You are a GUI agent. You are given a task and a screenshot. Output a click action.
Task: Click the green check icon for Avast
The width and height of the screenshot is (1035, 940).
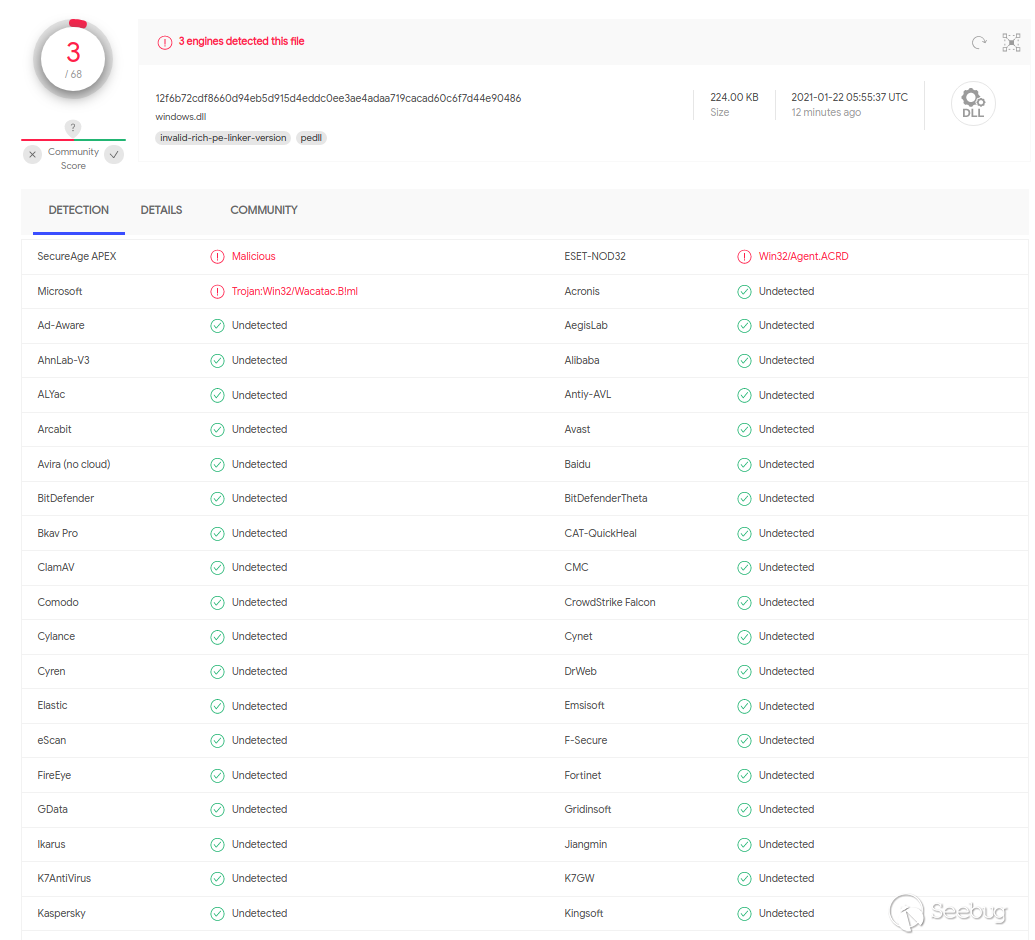click(x=744, y=430)
